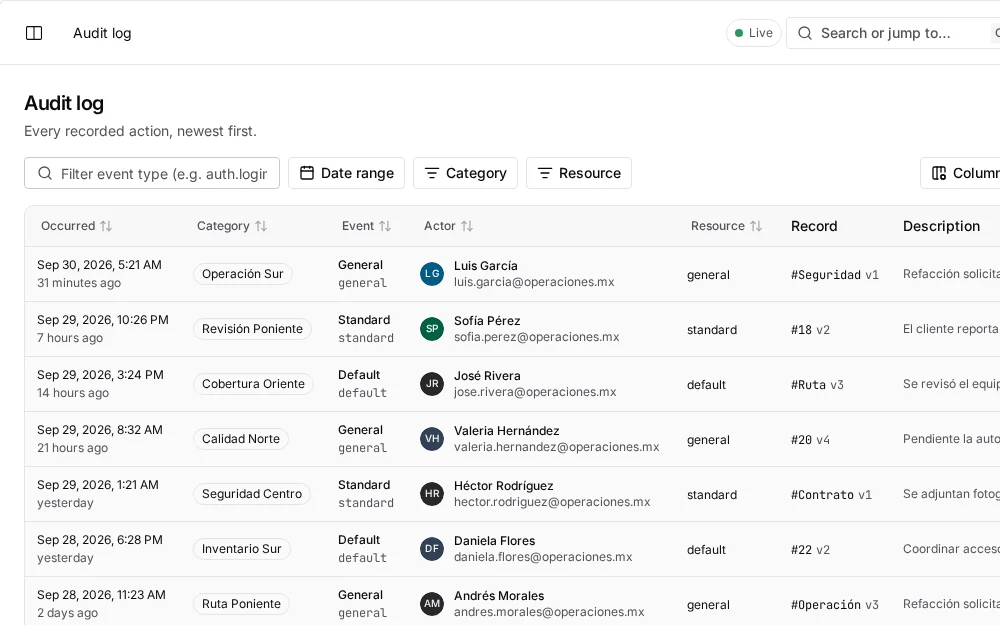The image size is (1000, 625).
Task: Sort by the Event column
Action: click(366, 226)
